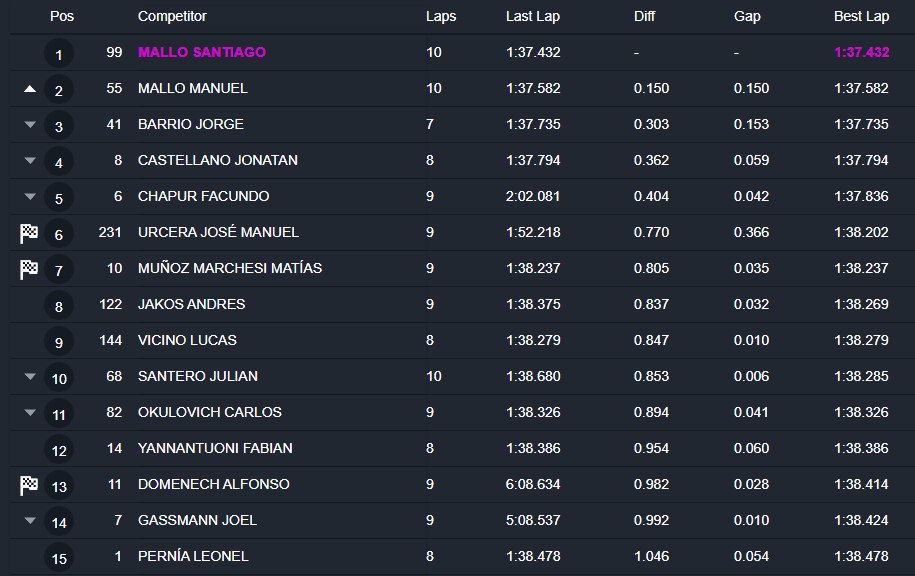
Task: Click the down arrow next to OKULOVICH CARLOS
Action: coord(30,413)
